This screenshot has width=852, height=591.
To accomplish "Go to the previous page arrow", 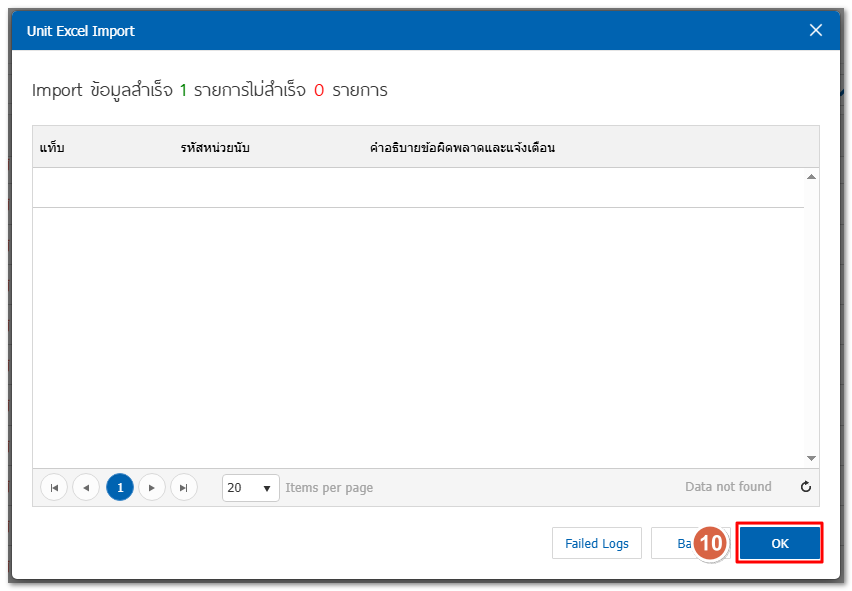I will 86,488.
